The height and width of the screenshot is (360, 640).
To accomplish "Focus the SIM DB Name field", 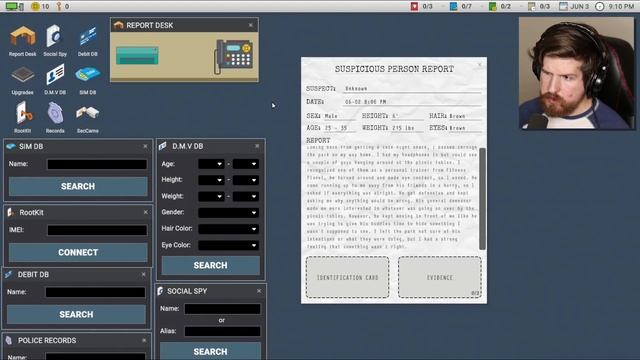I will coord(97,164).
